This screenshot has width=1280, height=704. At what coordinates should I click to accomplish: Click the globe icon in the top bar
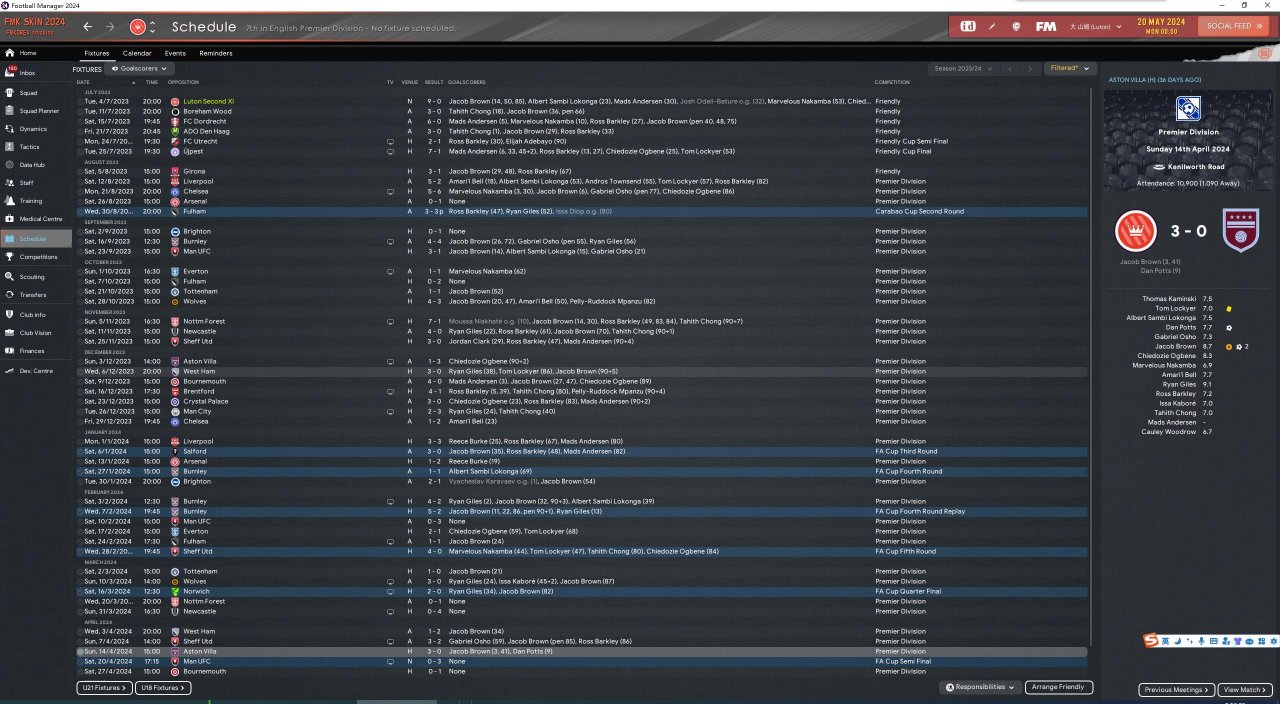click(1016, 26)
